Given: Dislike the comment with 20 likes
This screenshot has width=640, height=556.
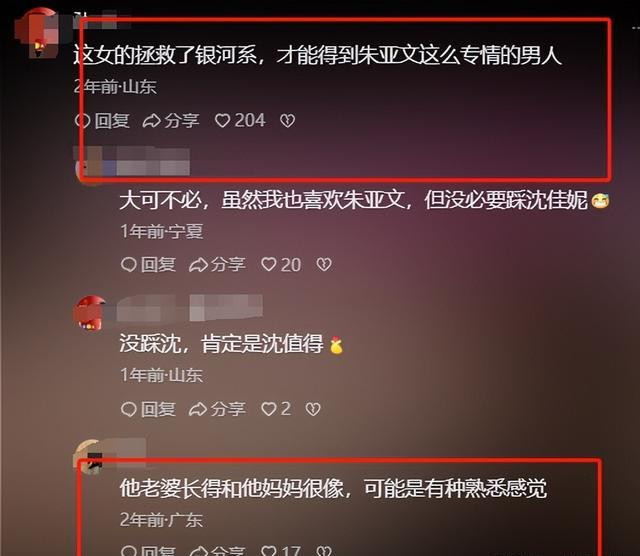Looking at the screenshot, I should (324, 264).
